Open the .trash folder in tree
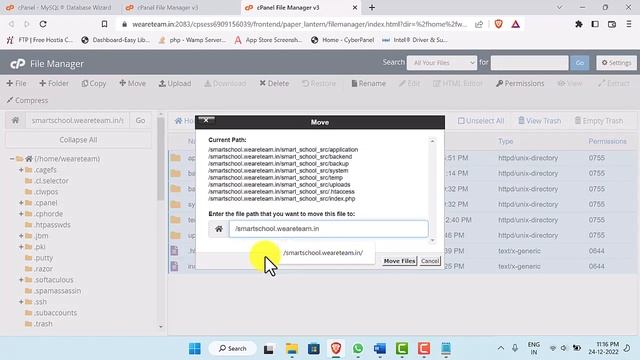 (x=43, y=324)
